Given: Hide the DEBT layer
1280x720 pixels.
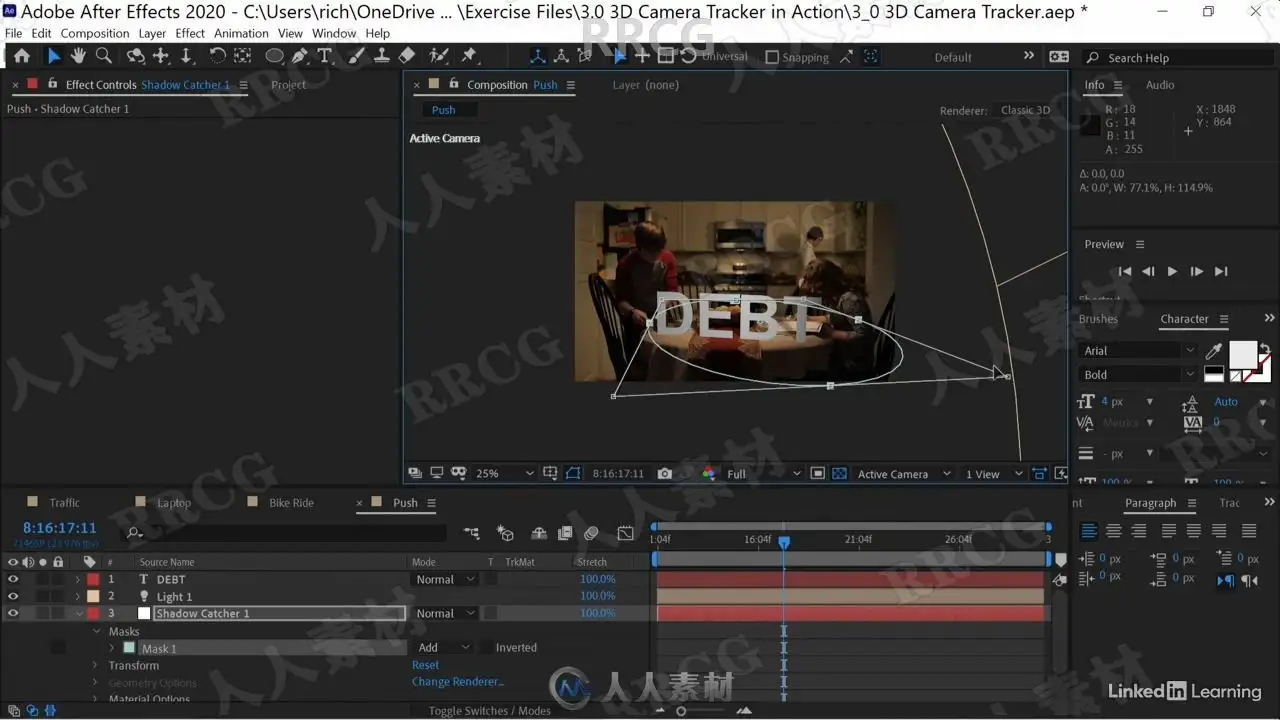Looking at the screenshot, I should click(x=13, y=579).
